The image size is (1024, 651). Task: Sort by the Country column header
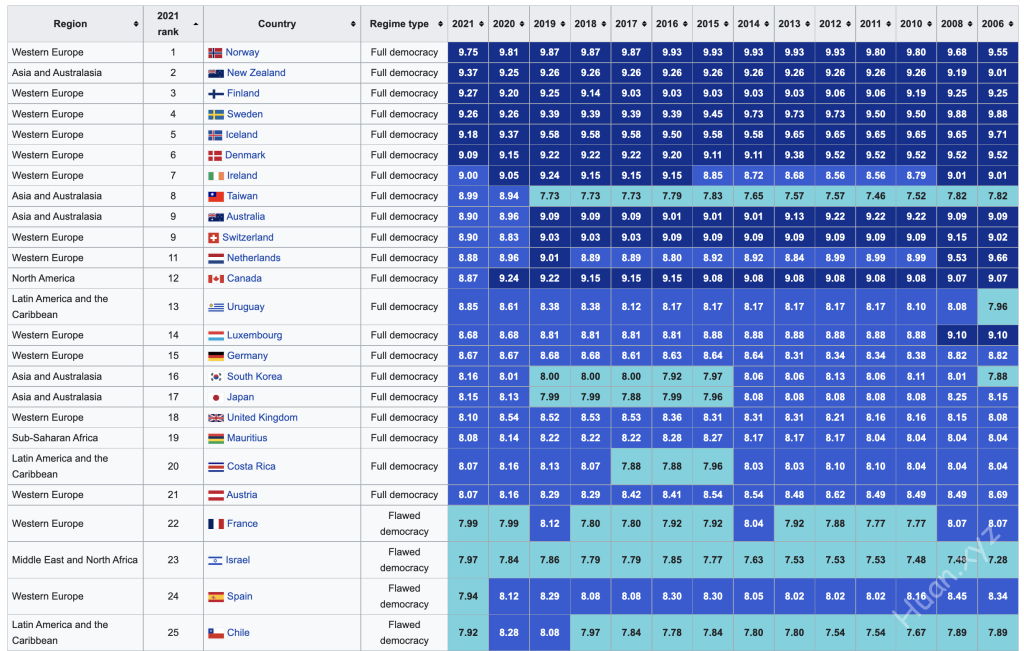281,24
